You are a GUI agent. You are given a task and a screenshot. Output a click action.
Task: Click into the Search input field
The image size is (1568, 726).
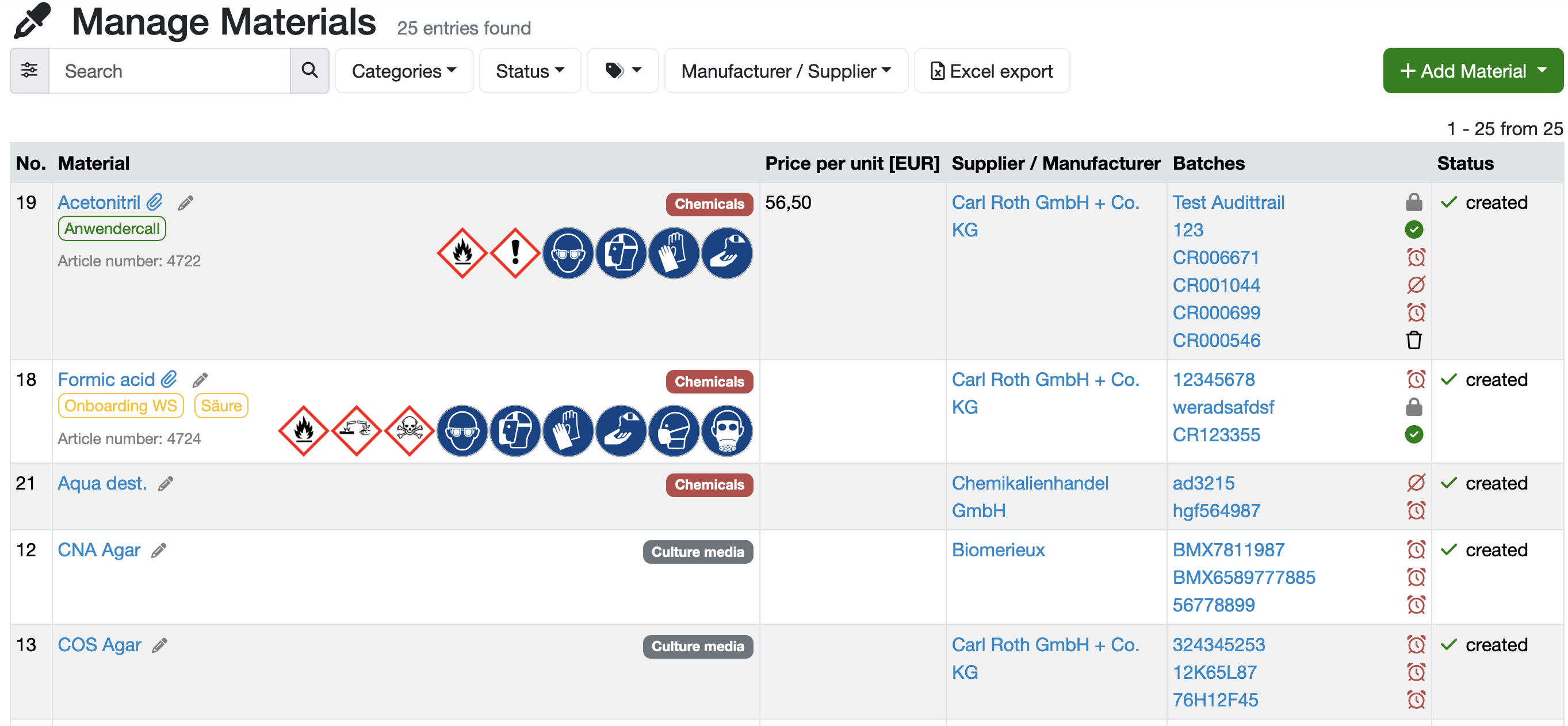(x=169, y=71)
